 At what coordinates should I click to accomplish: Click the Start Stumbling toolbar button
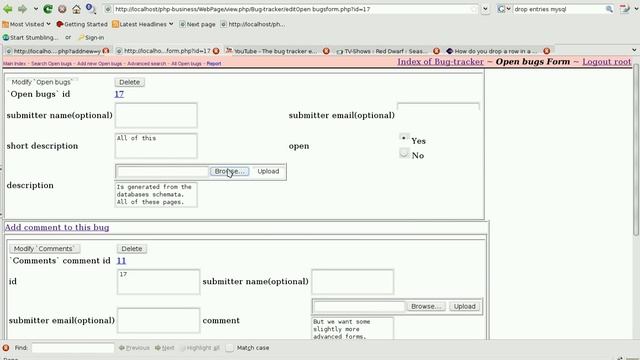pos(31,37)
